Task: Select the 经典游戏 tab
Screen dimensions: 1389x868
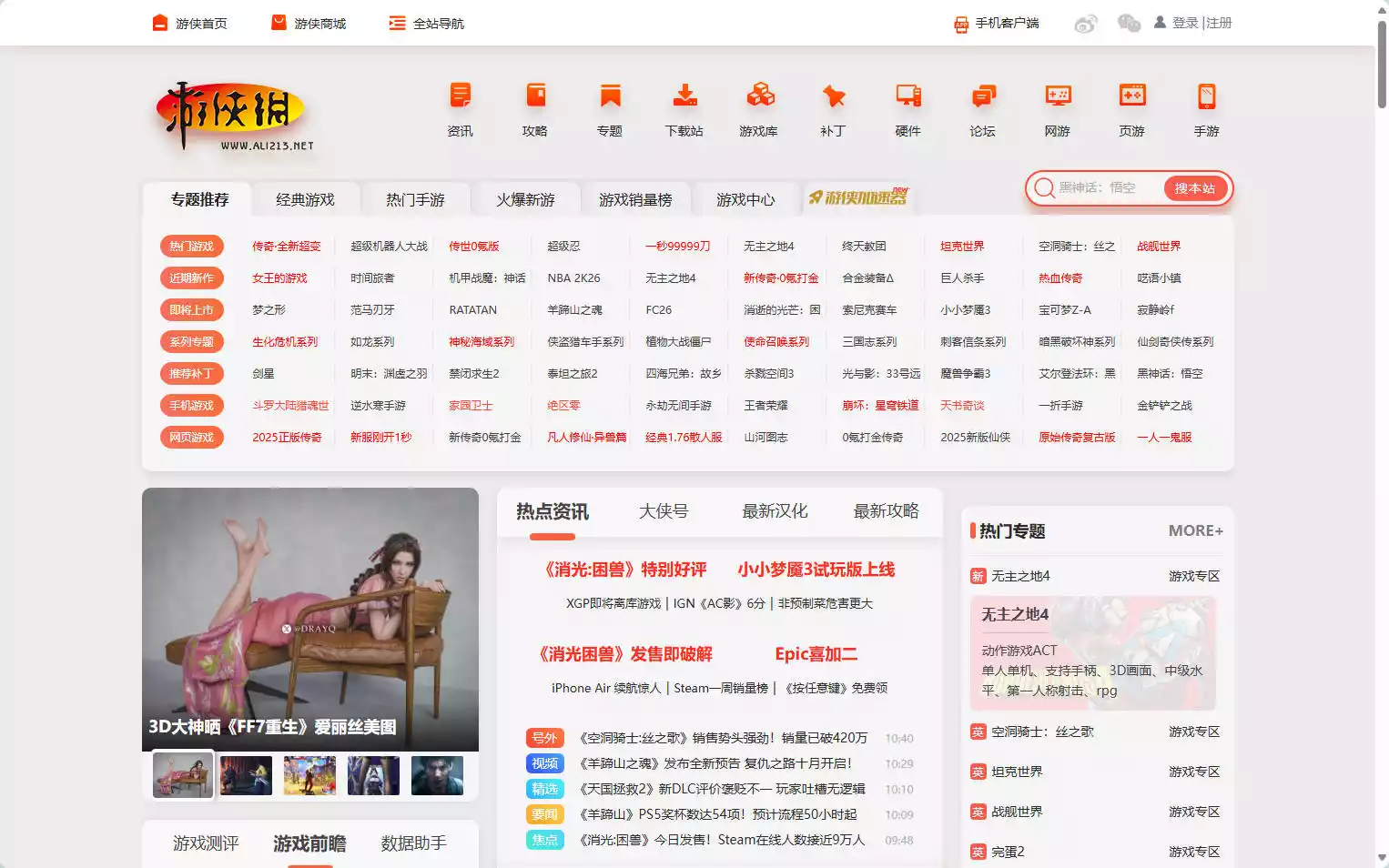Action: point(305,199)
